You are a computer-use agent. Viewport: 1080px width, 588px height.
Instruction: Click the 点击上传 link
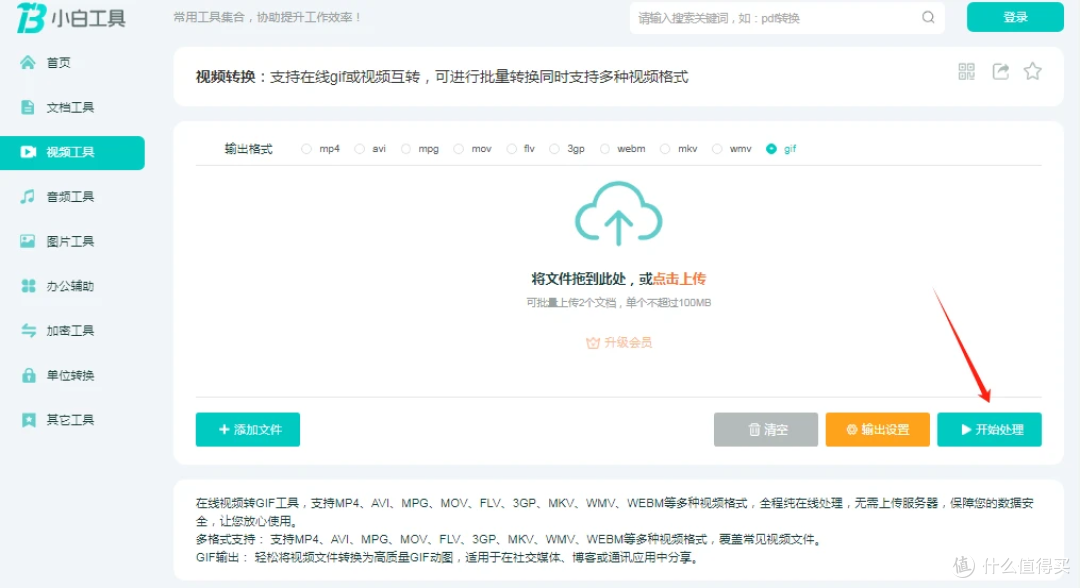(x=679, y=279)
